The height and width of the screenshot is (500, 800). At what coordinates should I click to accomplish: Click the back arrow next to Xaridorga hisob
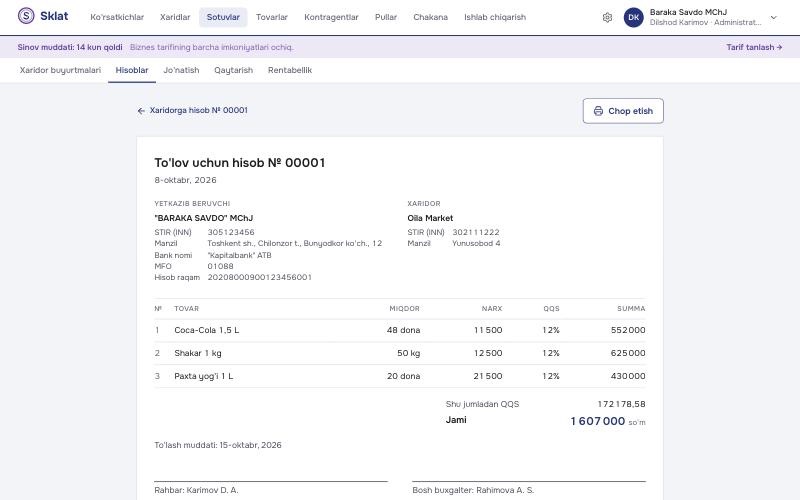point(141,111)
